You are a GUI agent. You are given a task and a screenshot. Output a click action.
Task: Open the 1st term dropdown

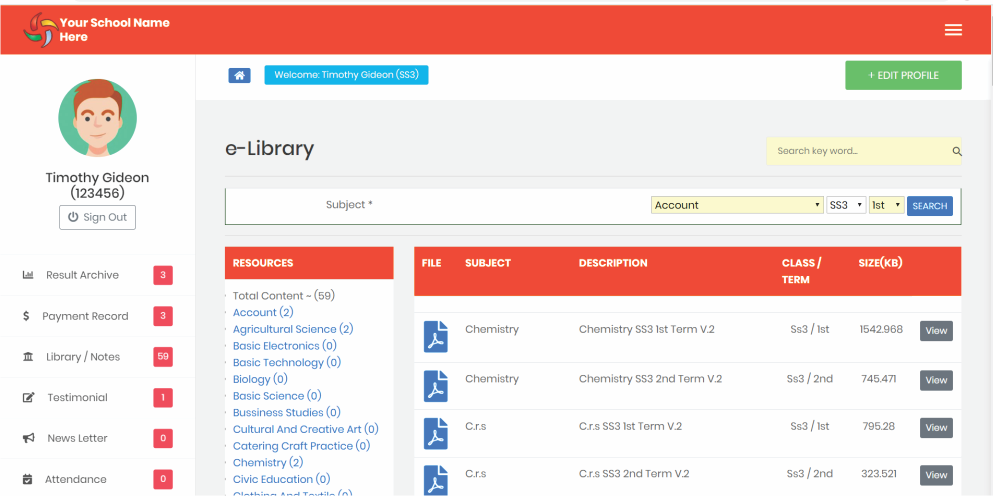tap(886, 205)
